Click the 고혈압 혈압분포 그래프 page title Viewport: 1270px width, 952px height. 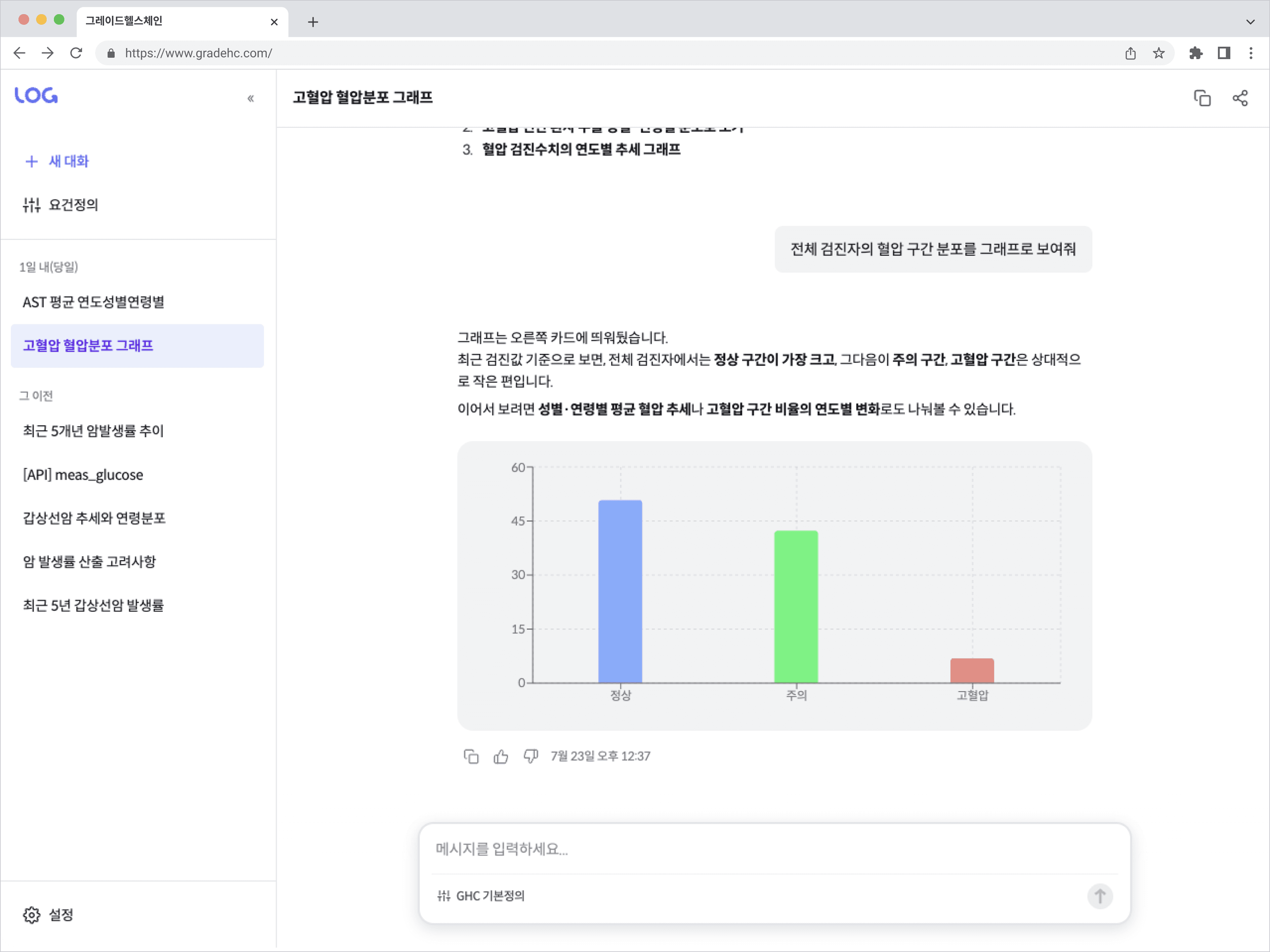362,97
